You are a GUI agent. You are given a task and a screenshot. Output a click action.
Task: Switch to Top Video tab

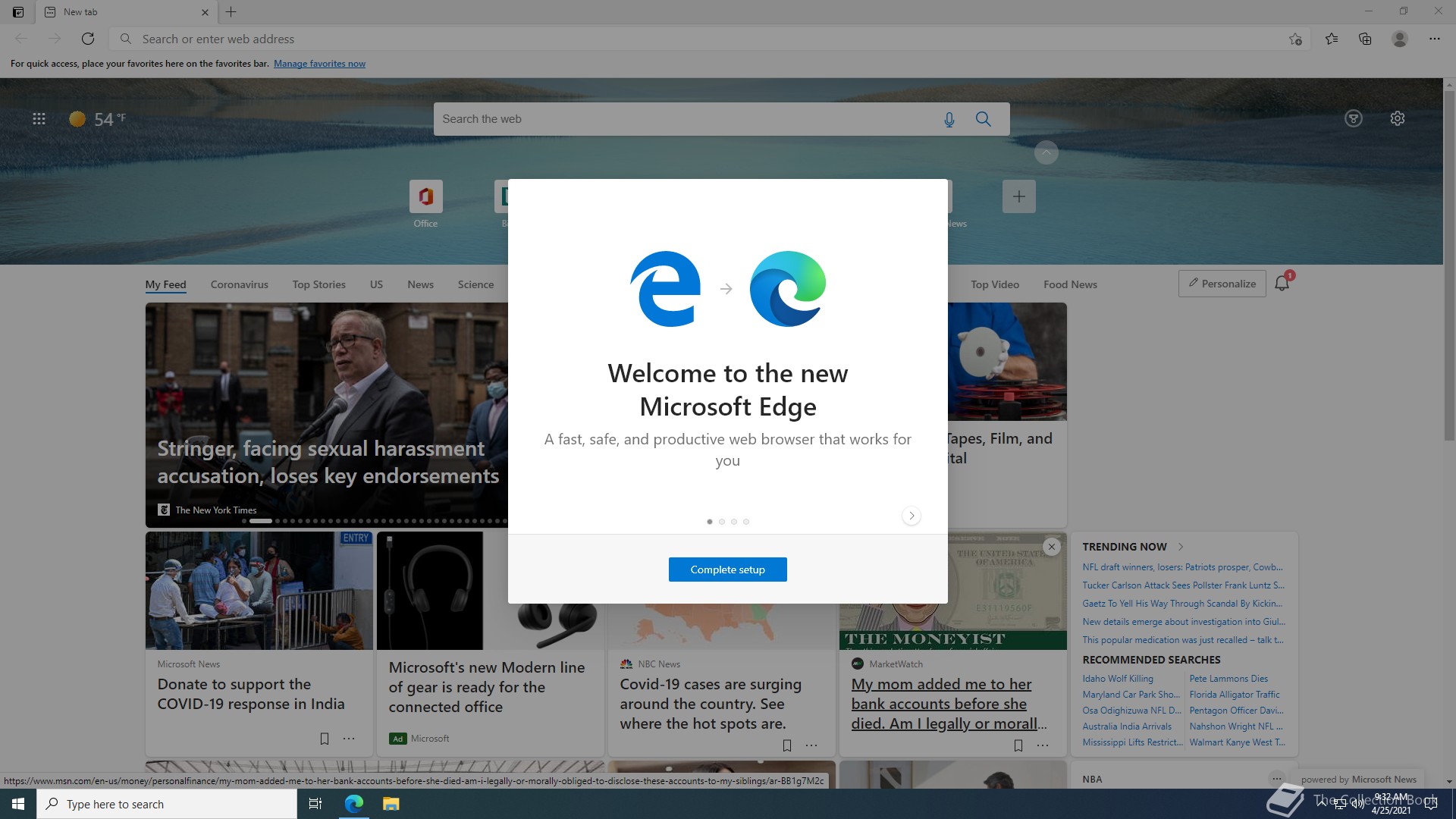(995, 284)
